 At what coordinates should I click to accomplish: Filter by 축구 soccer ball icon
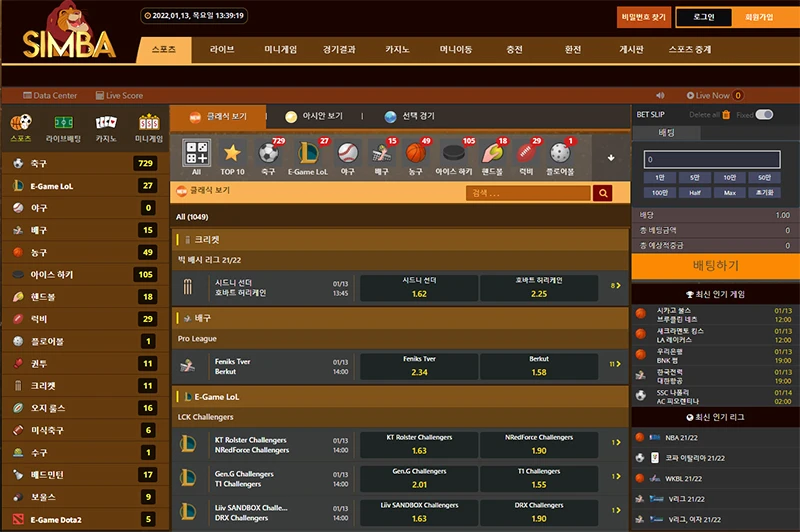click(x=268, y=153)
